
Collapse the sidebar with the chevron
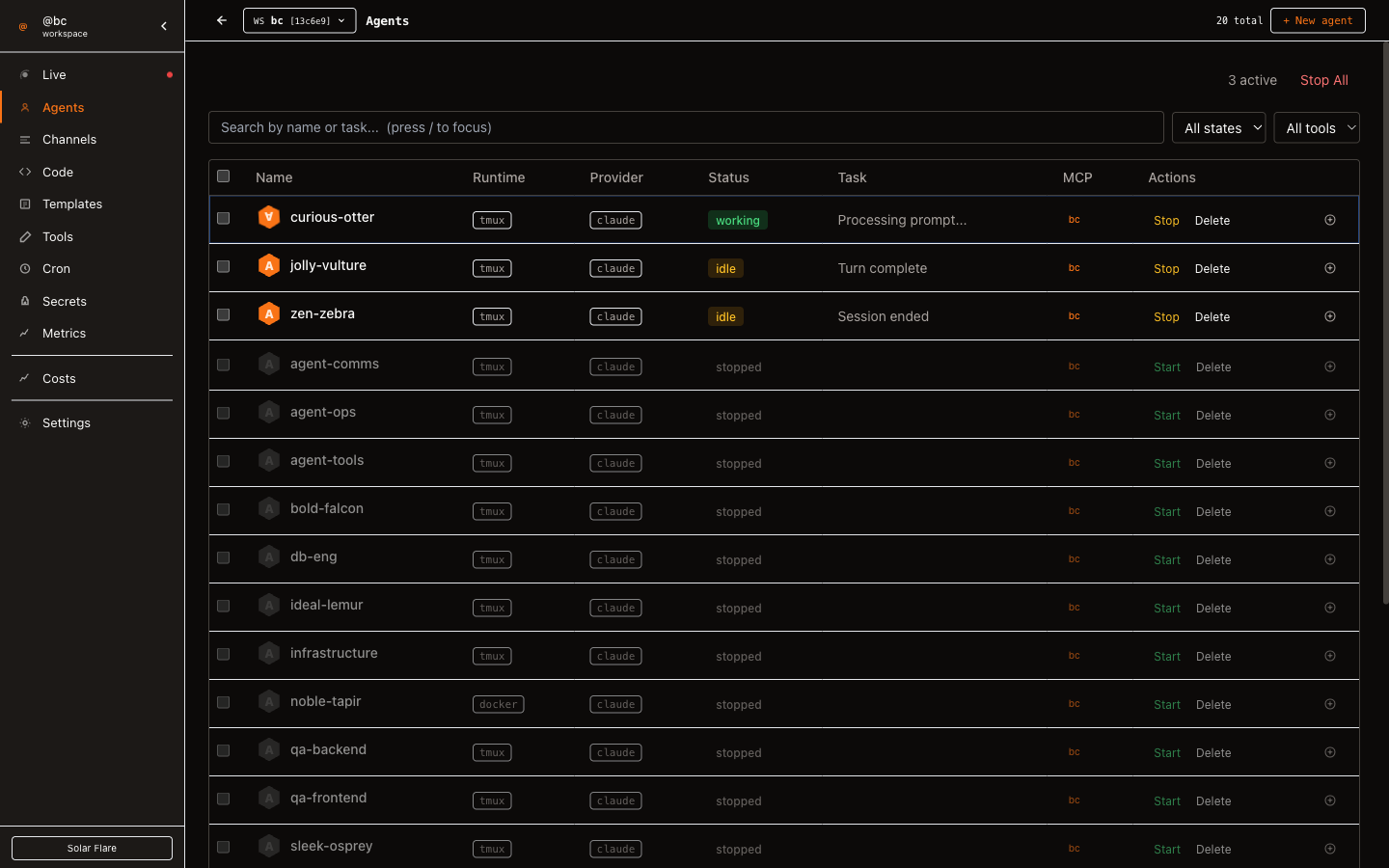coord(164,26)
